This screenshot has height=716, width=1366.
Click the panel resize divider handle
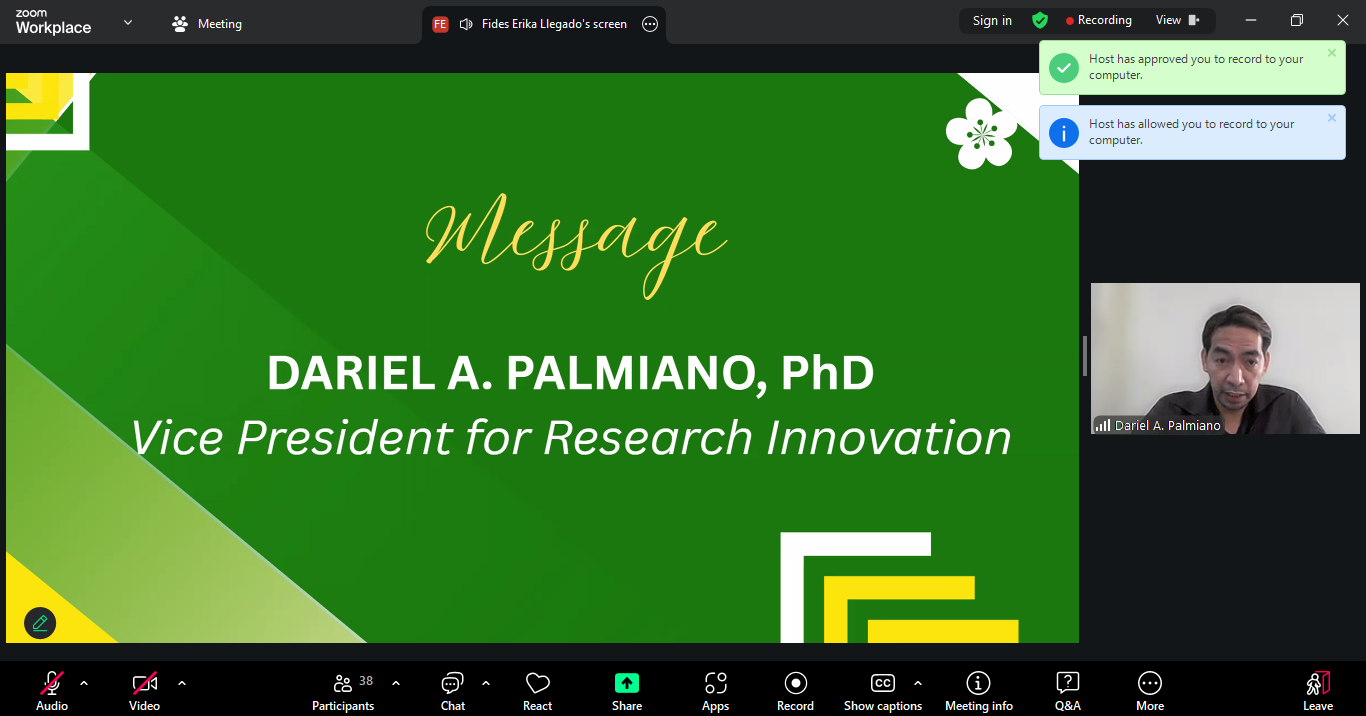(1085, 356)
